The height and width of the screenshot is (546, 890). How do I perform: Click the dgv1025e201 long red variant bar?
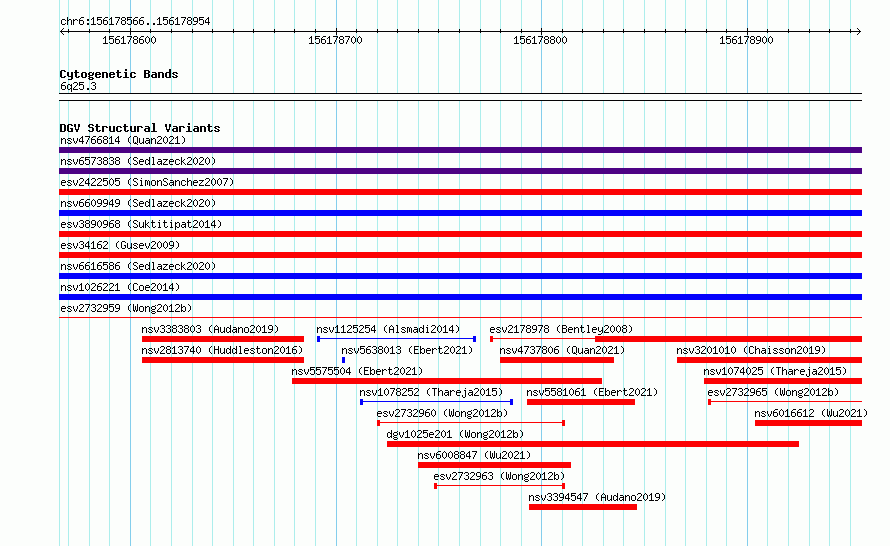coord(593,444)
